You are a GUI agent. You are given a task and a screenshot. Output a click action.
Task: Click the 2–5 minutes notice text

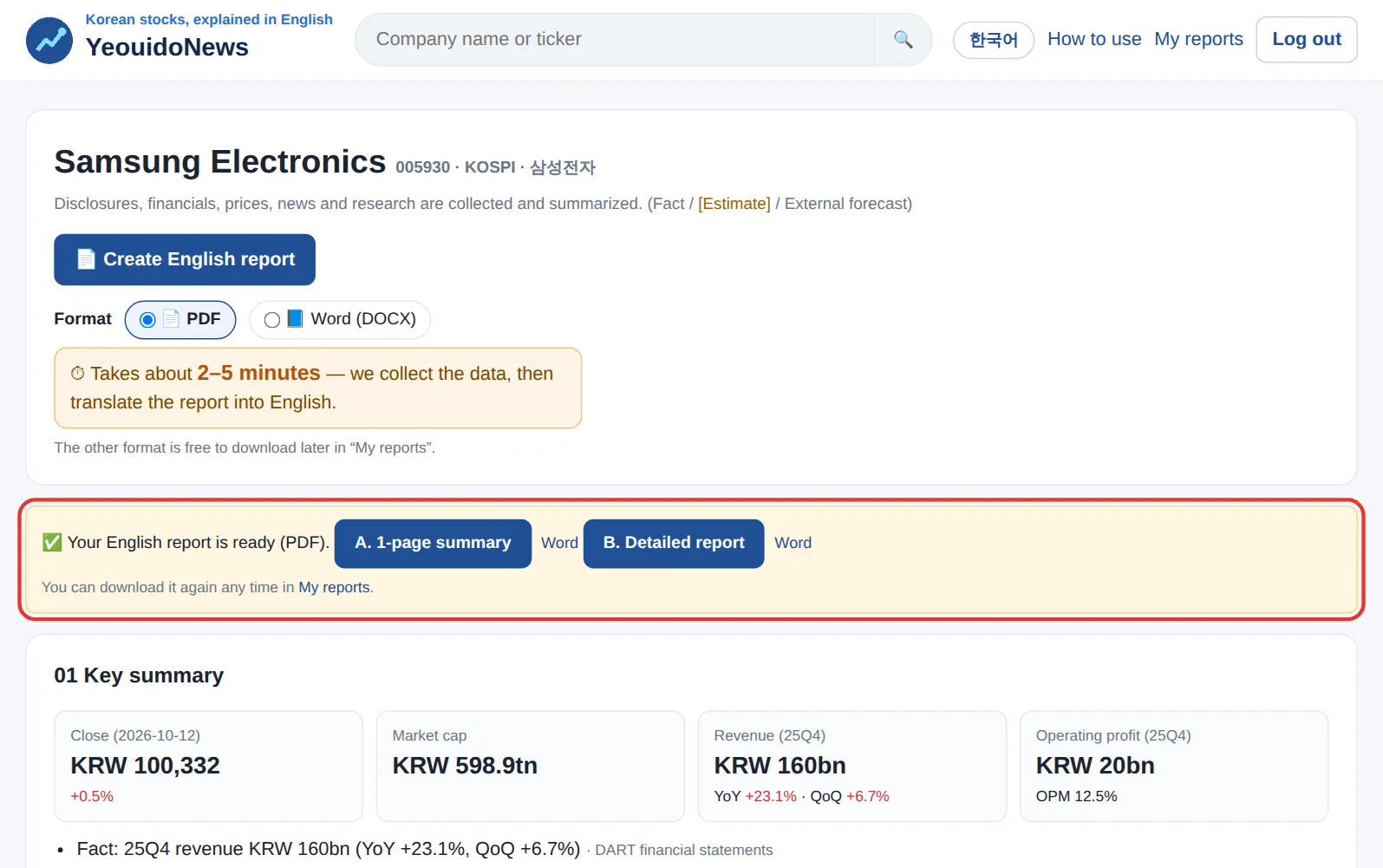coord(258,373)
